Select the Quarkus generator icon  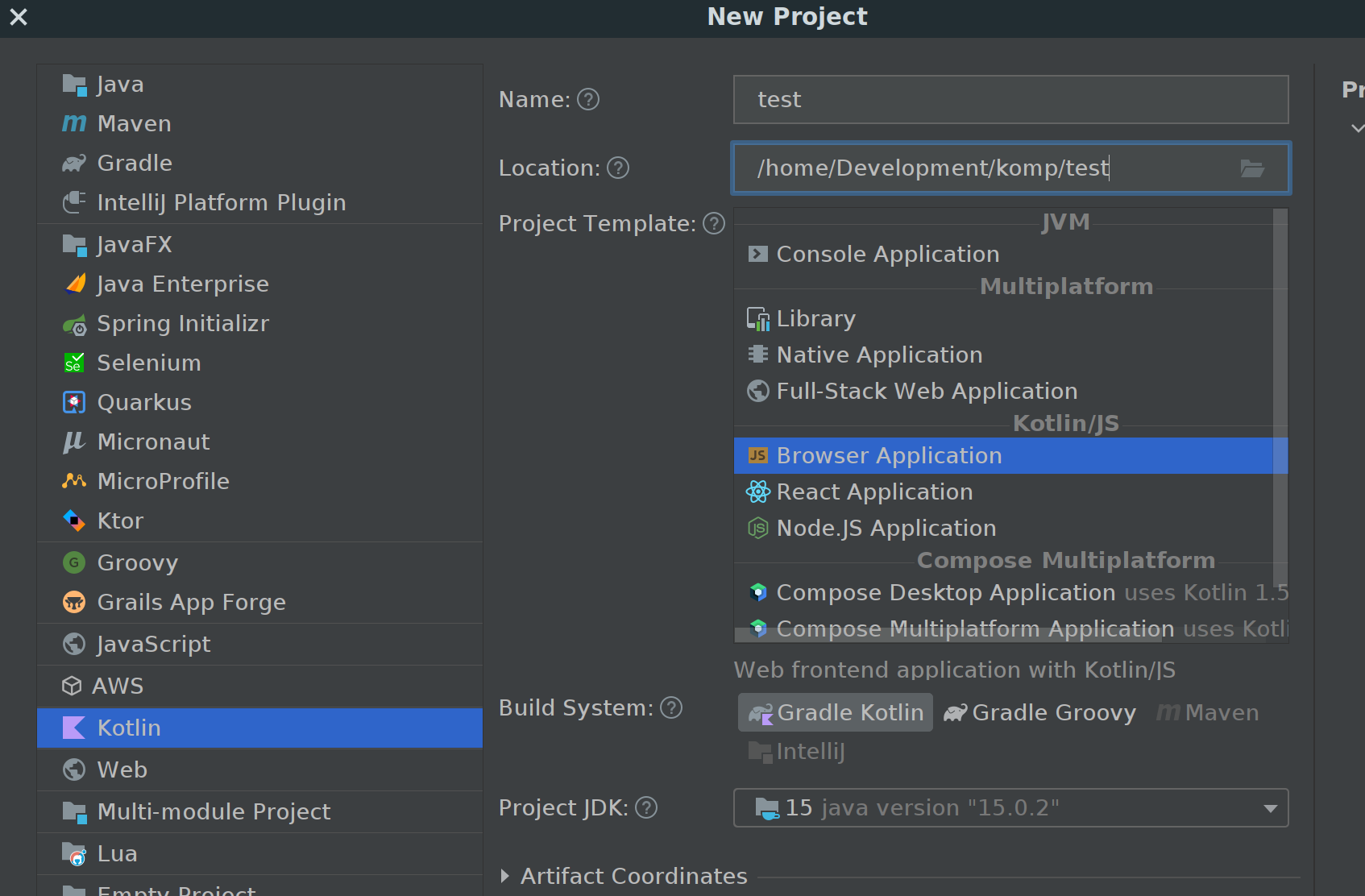tap(74, 402)
